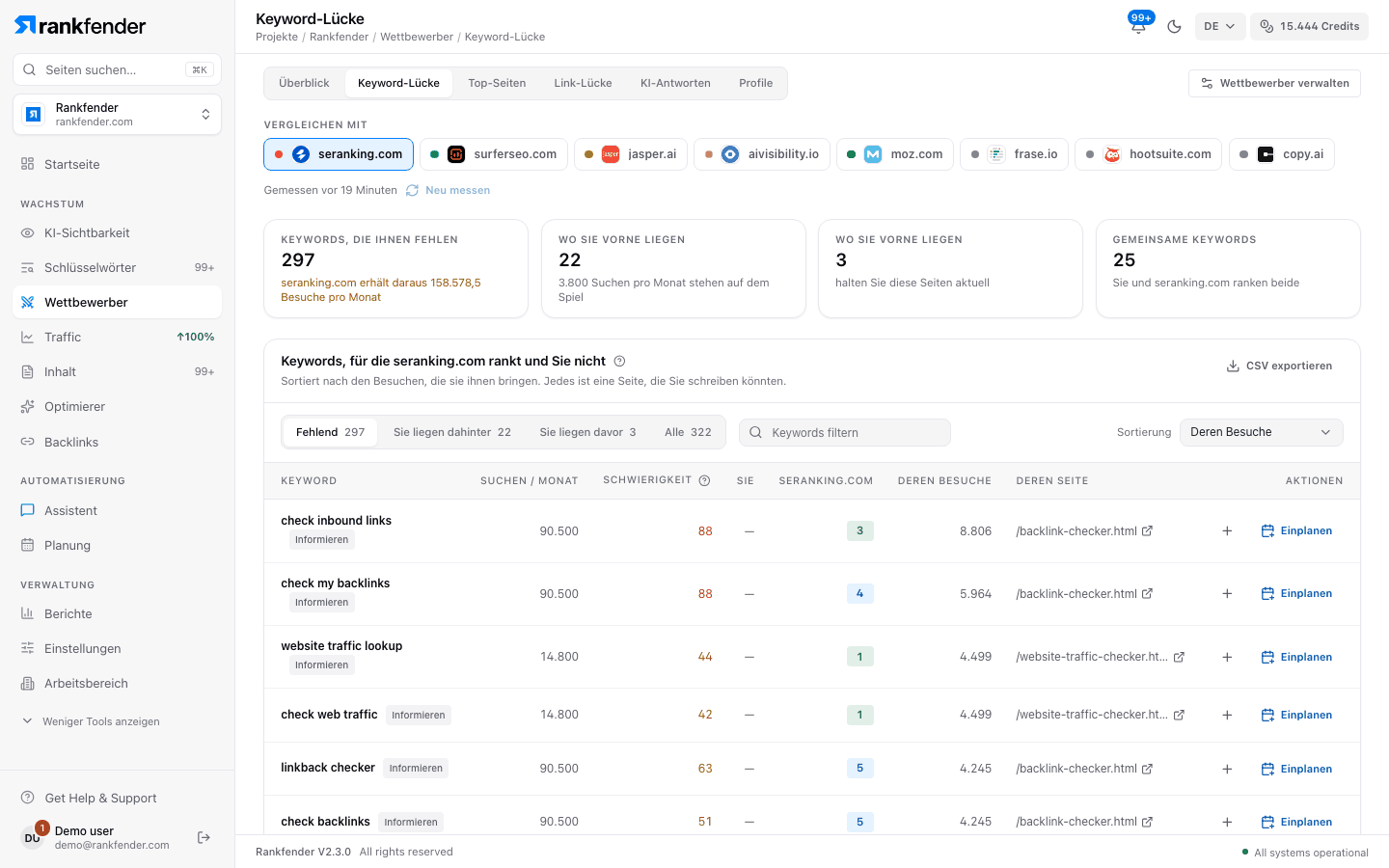Click the Seiten suchen search field

[x=117, y=69]
